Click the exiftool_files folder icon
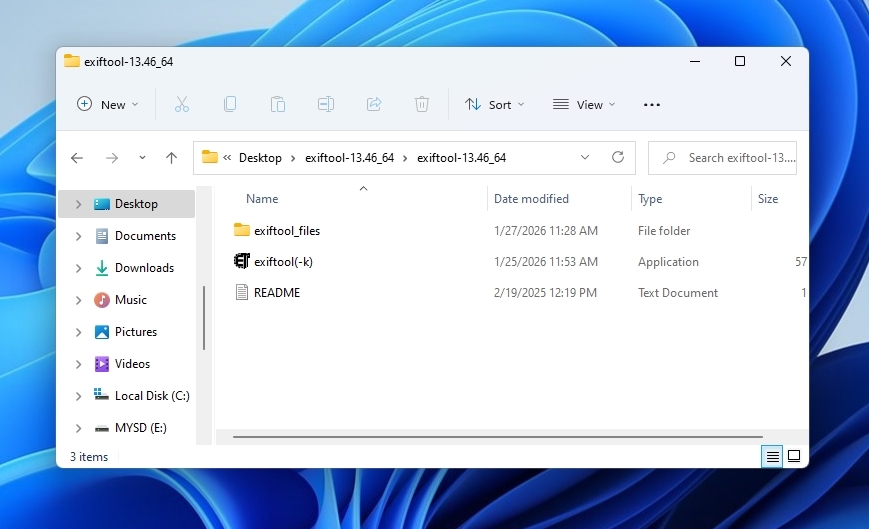869x529 pixels. 242,230
